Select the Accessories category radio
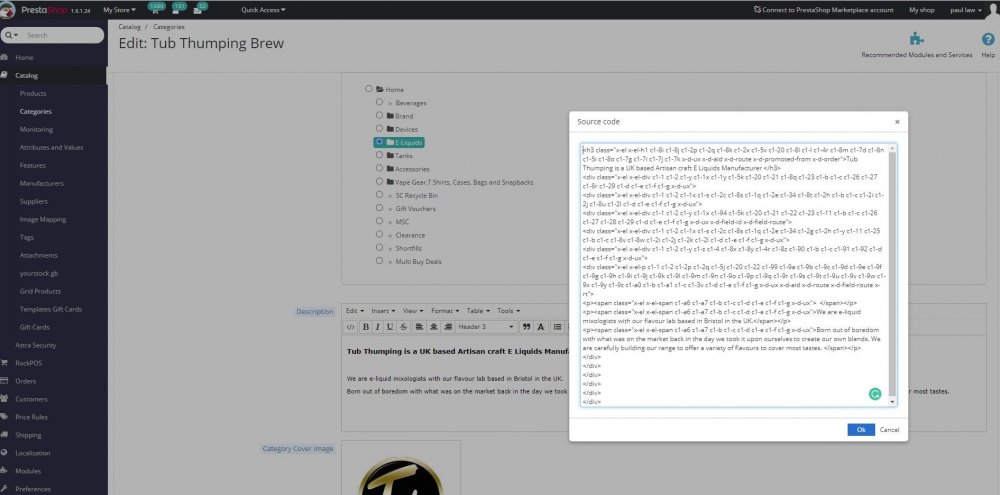 (x=379, y=168)
